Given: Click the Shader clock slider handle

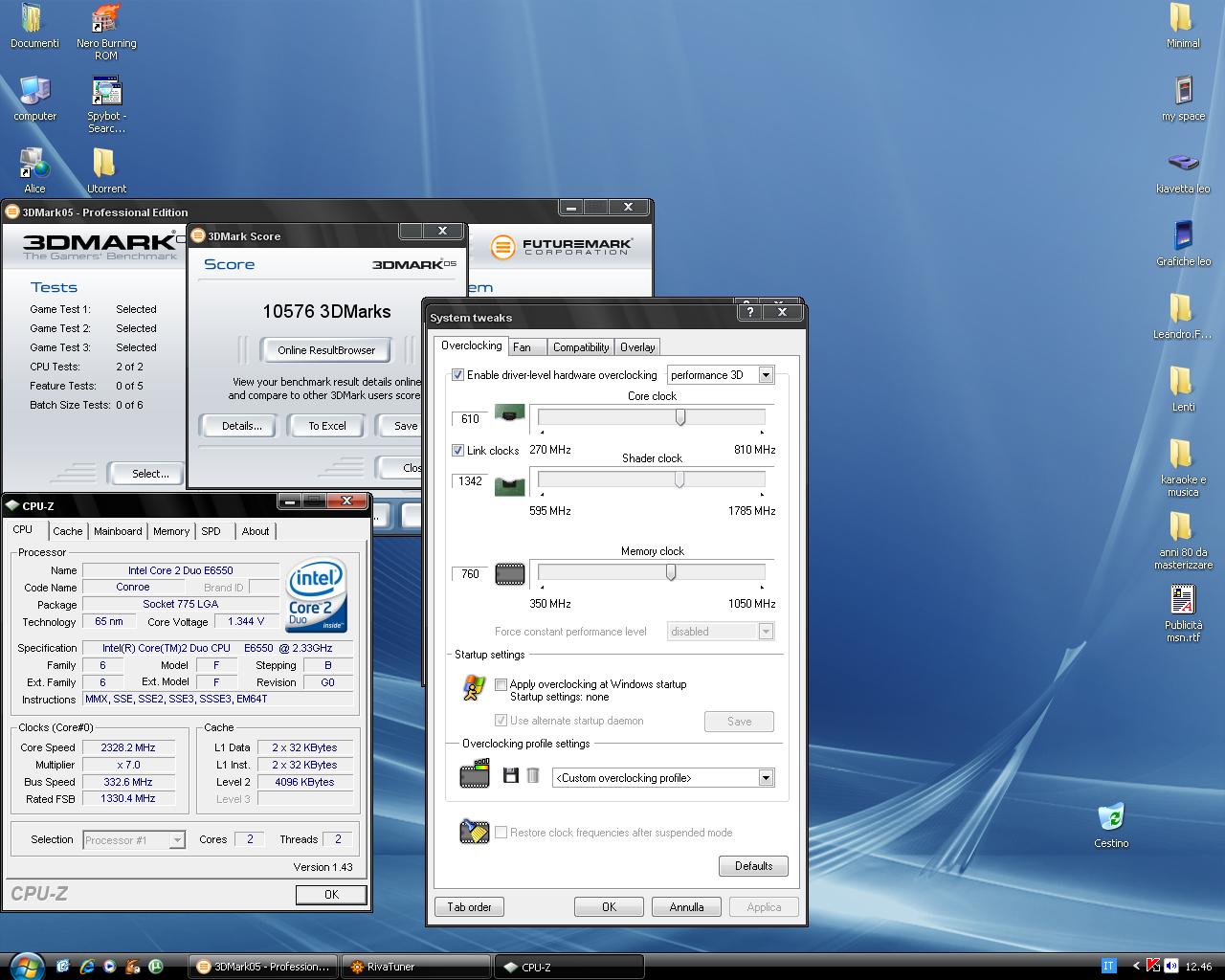Looking at the screenshot, I should pyautogui.click(x=679, y=479).
